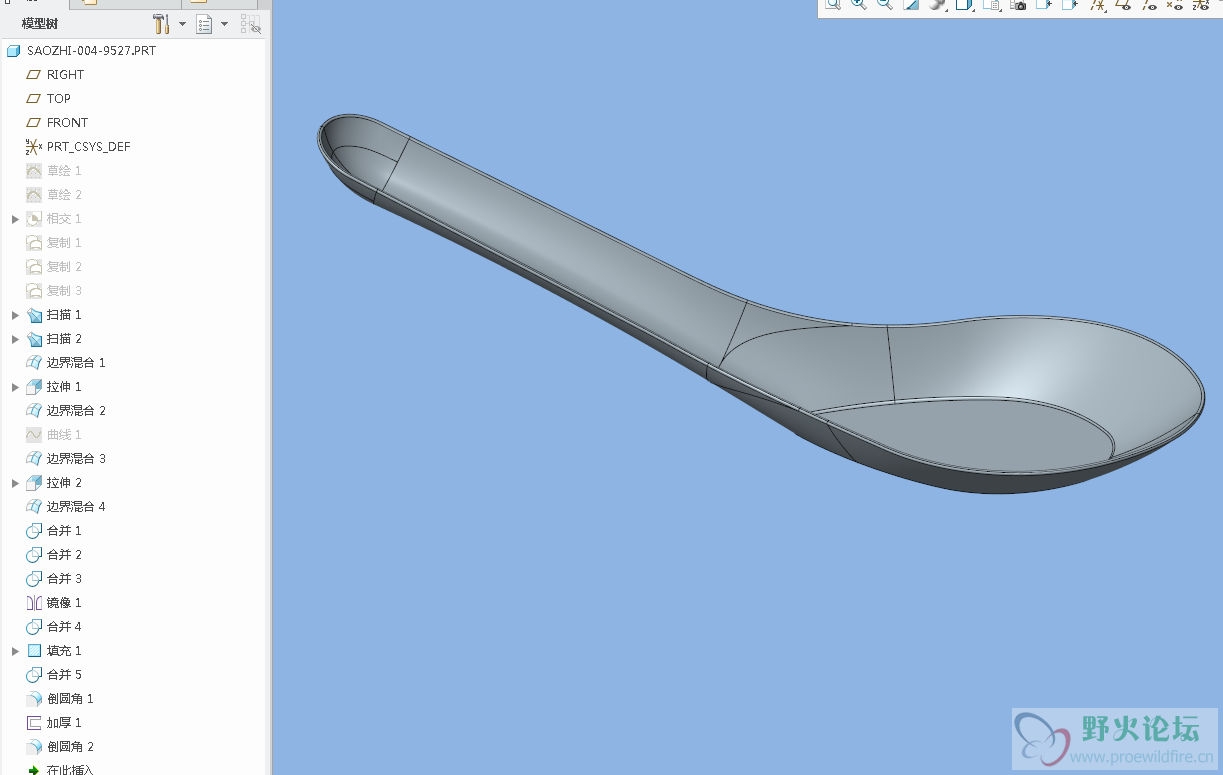Select the RIGHT datum plane
Screen dimensions: 1223x775
click(x=55, y=74)
